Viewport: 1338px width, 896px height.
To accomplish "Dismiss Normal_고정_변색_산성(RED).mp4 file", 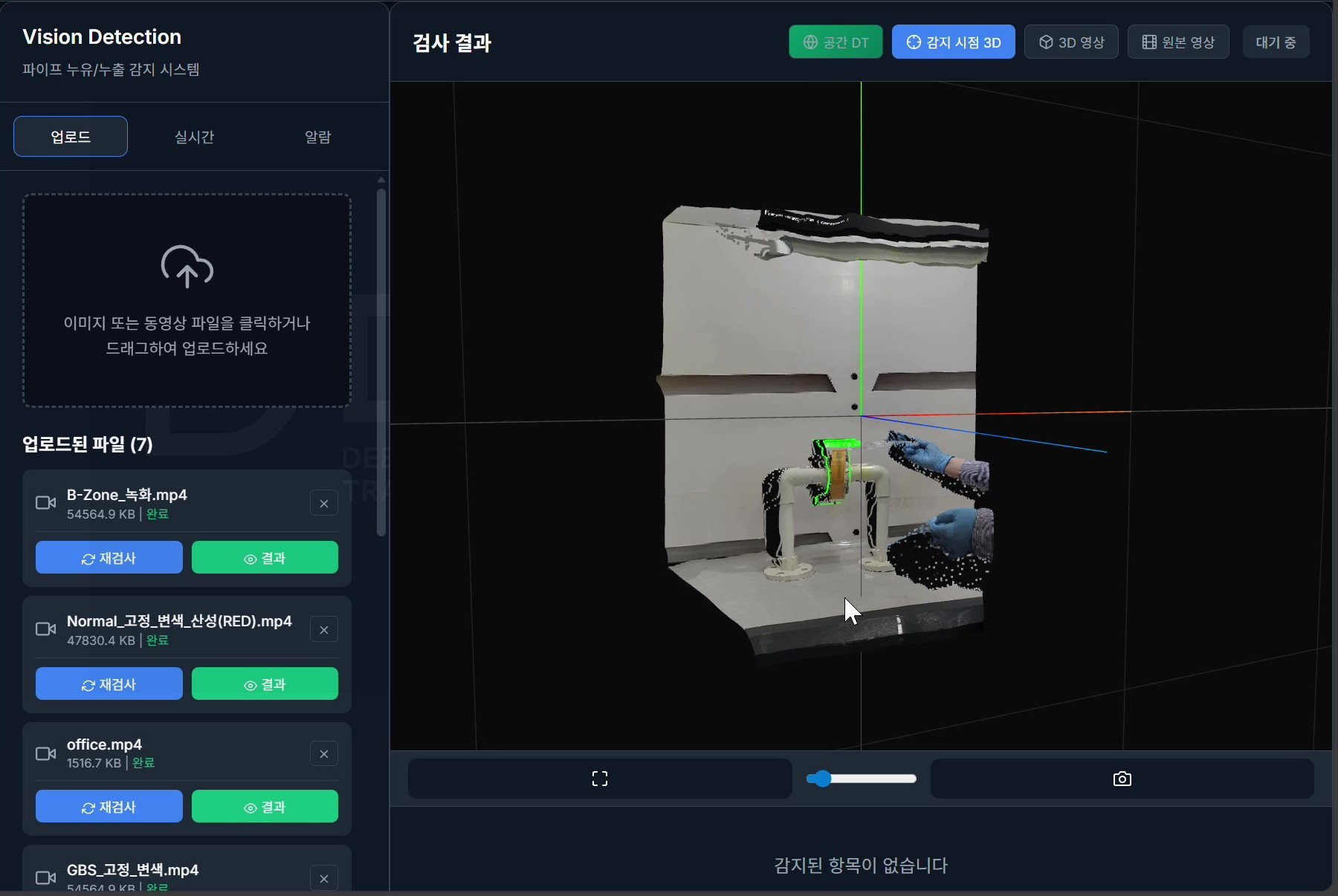I will pyautogui.click(x=324, y=629).
